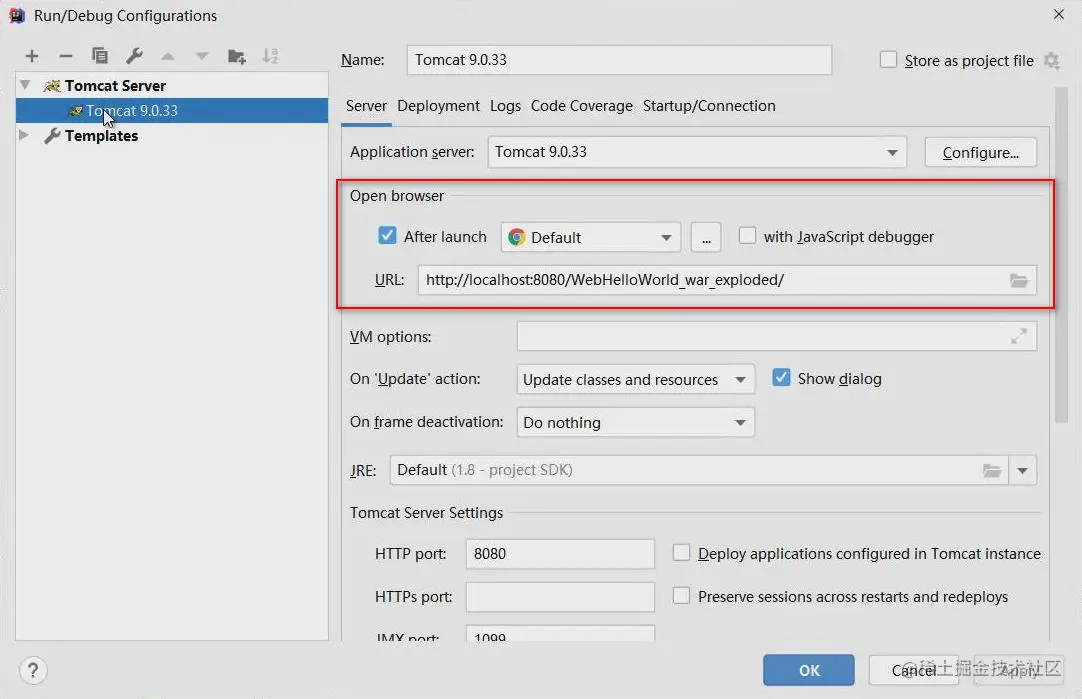Open edit templates wrench icon in toolbar
The image size is (1082, 699).
pos(134,56)
